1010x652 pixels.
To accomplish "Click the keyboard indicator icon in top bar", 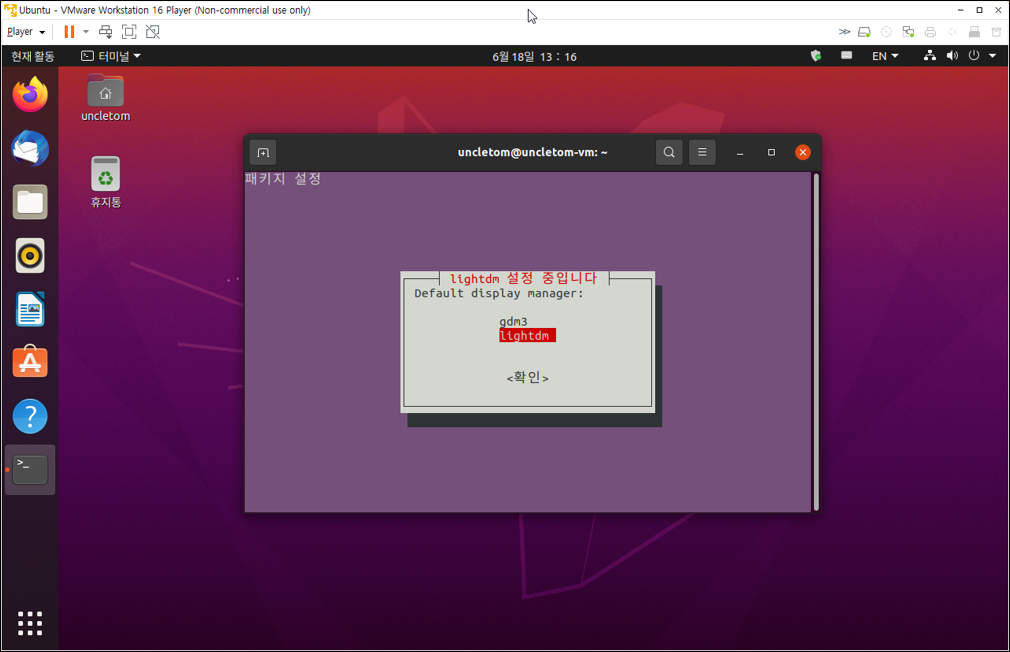I will pyautogui.click(x=847, y=56).
